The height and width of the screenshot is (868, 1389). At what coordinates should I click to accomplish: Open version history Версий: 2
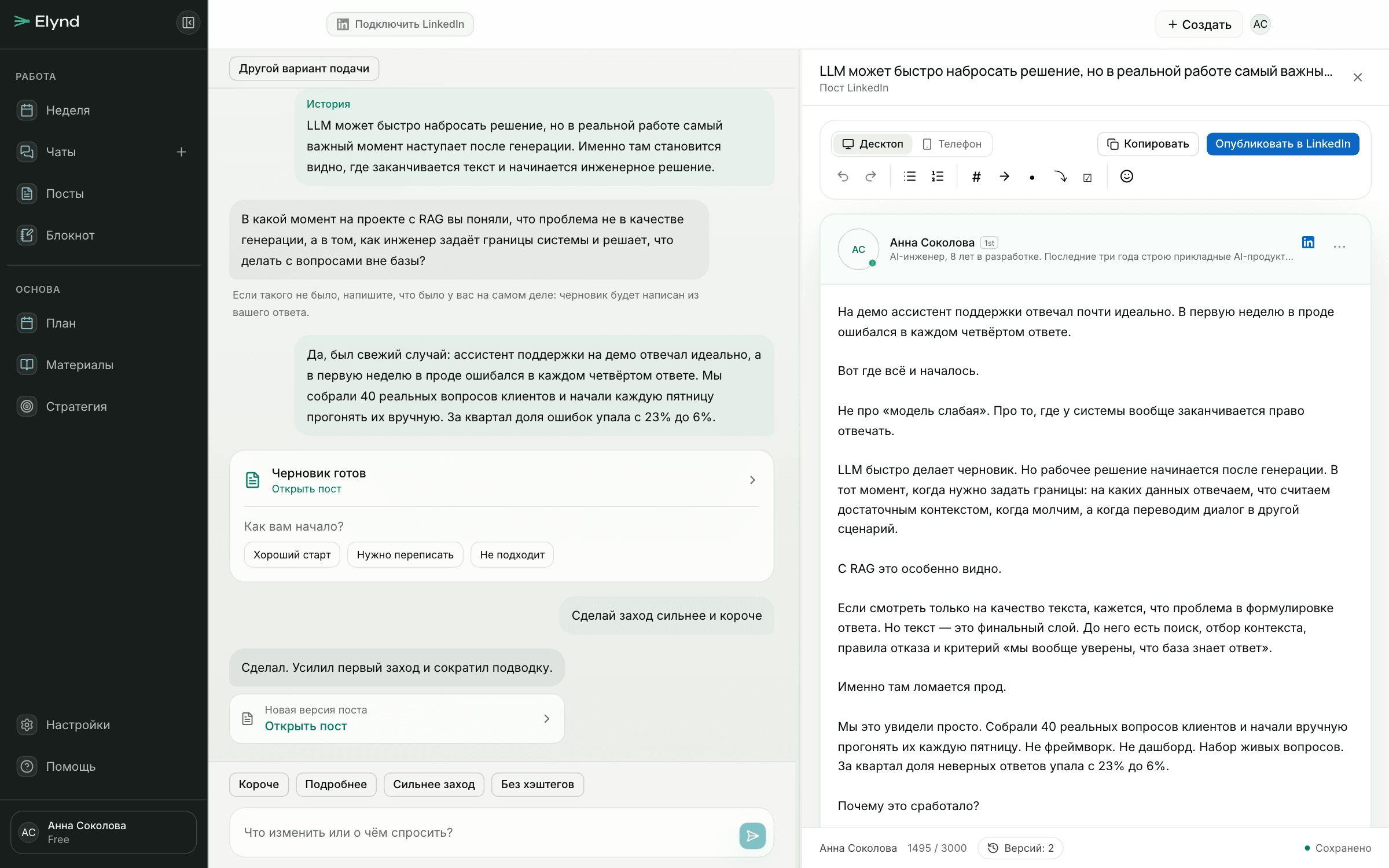tap(1020, 848)
